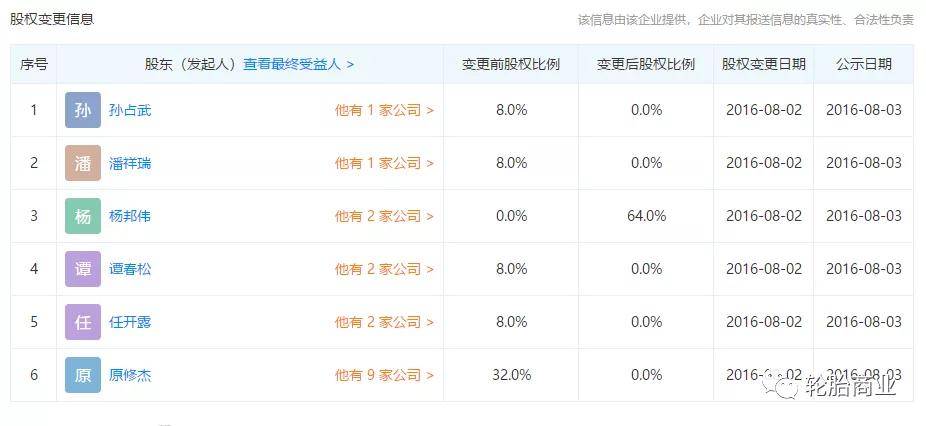Click the 变更后股权比例 column header
Screen dimensions: 926x426
point(646,64)
